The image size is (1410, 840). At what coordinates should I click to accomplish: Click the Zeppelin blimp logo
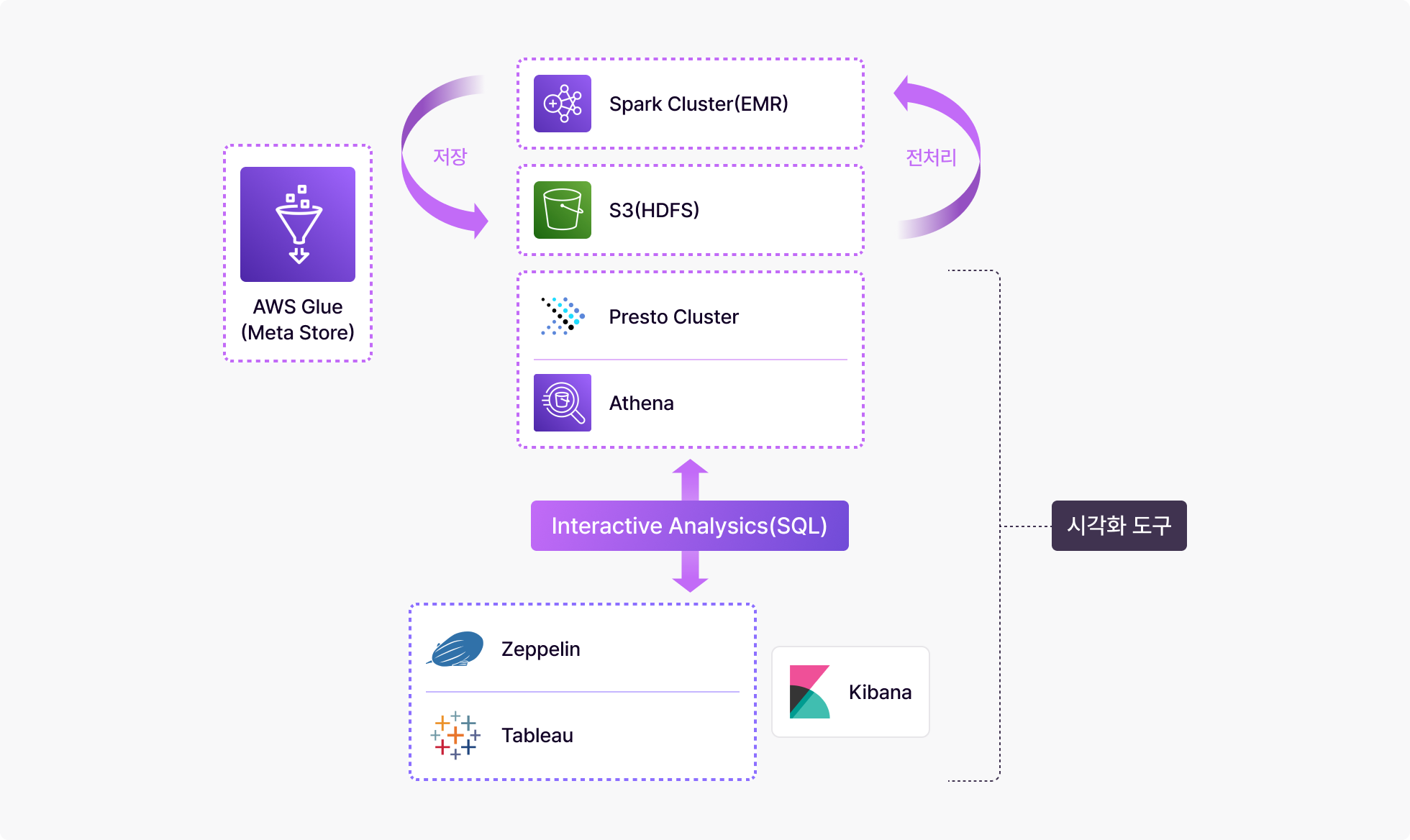(455, 649)
